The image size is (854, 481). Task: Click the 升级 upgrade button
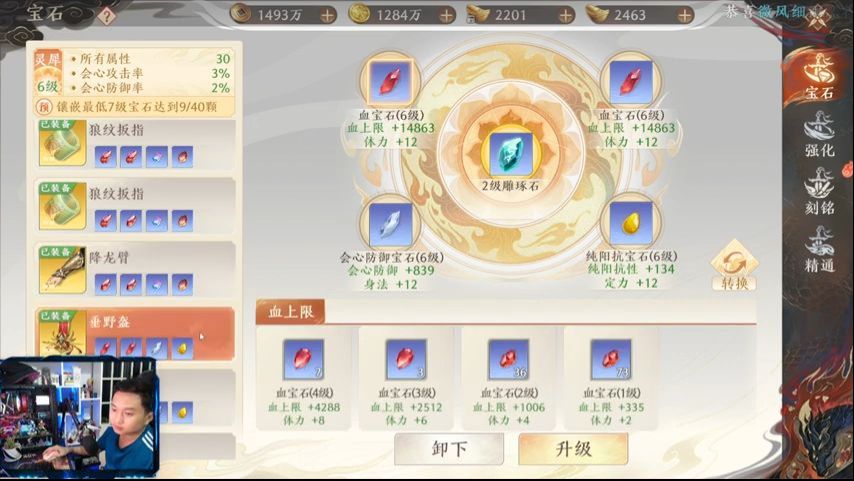point(573,449)
